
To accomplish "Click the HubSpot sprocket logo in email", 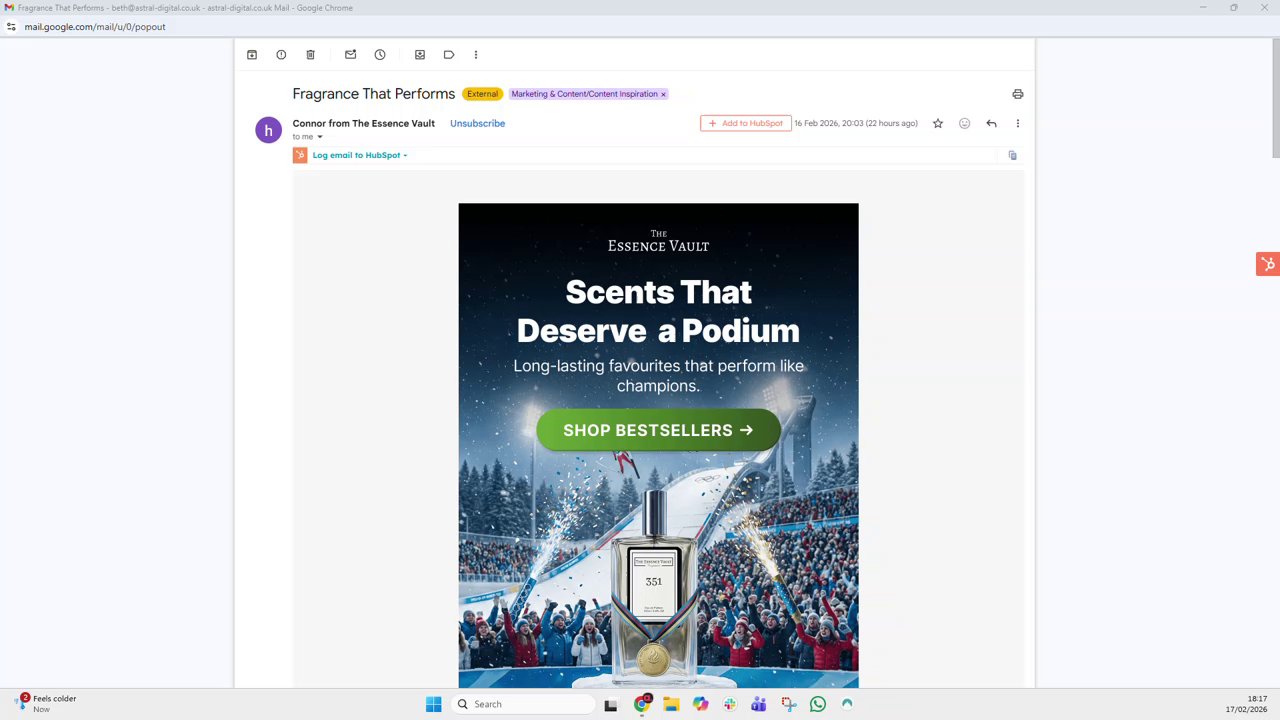I will pyautogui.click(x=300, y=155).
